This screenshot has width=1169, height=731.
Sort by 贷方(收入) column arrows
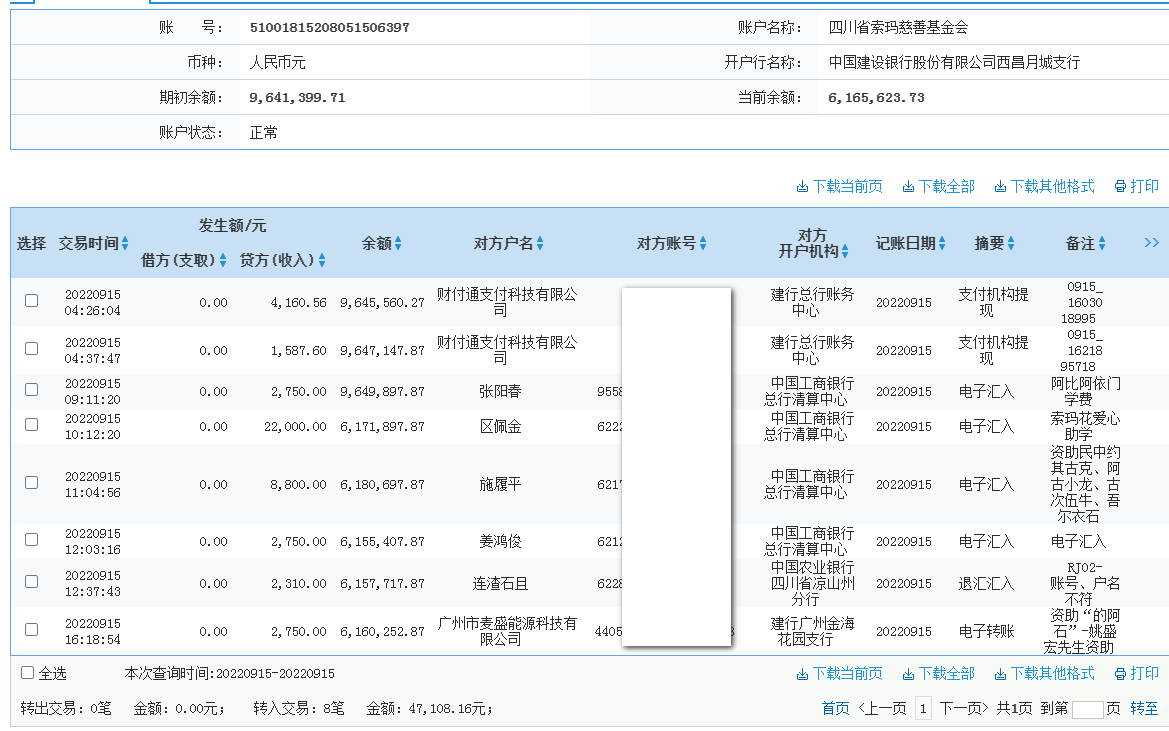tap(322, 260)
